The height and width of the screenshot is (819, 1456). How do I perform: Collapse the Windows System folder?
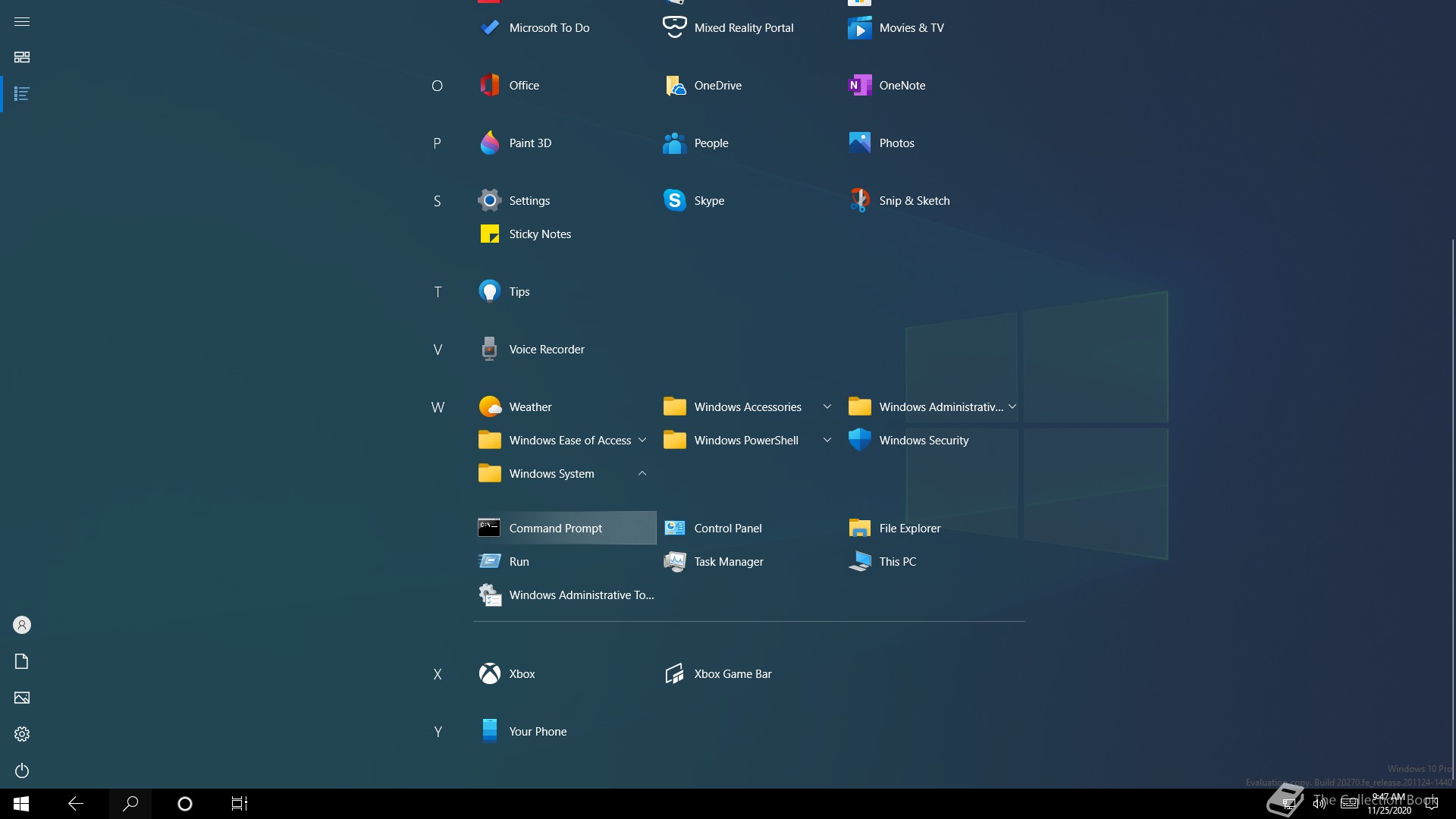point(563,474)
